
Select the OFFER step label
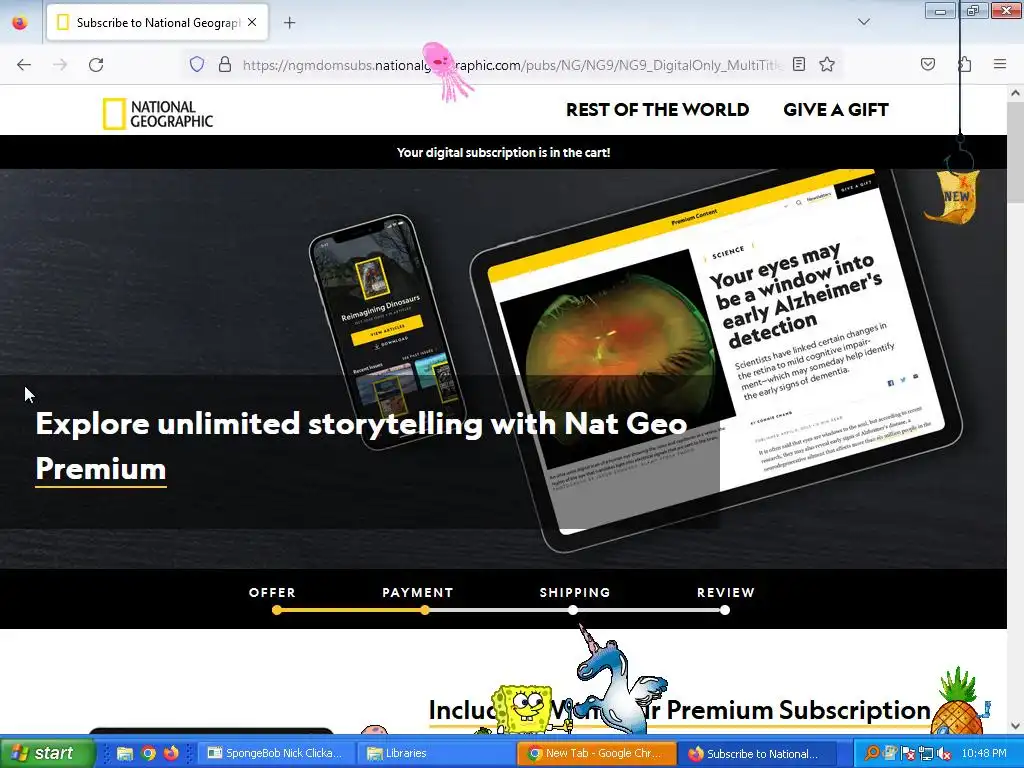click(272, 592)
